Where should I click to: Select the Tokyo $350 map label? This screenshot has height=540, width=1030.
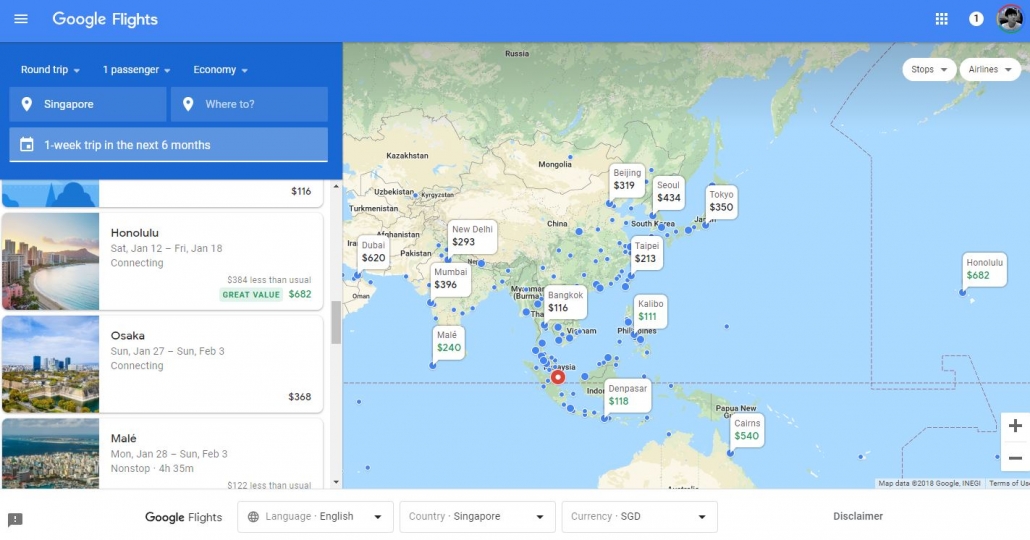(x=721, y=201)
